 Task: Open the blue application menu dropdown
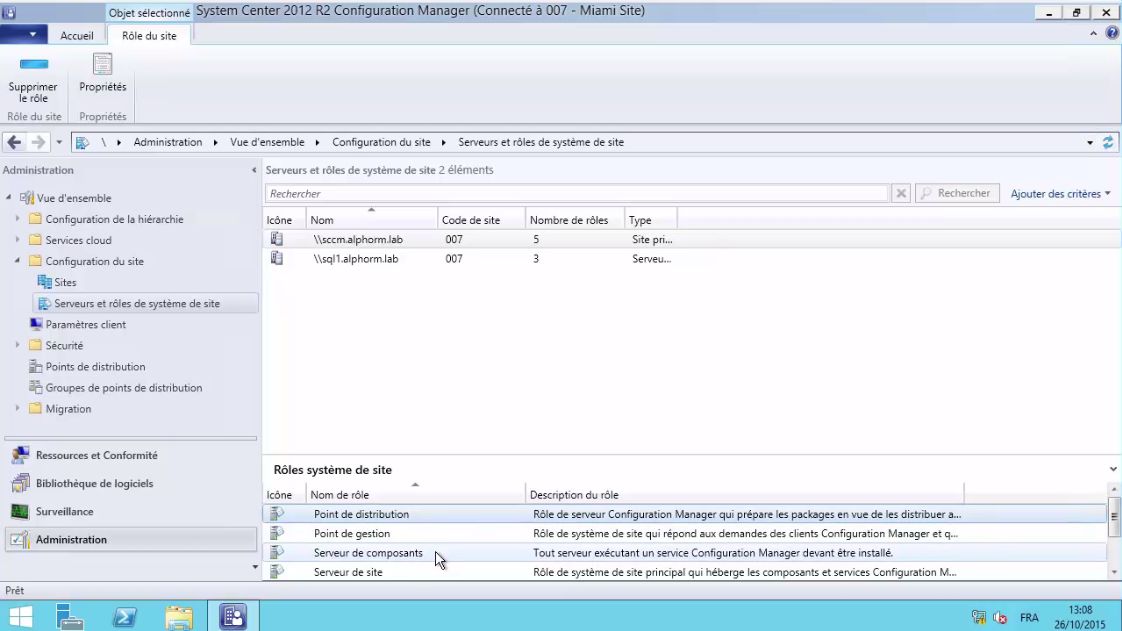(24, 34)
